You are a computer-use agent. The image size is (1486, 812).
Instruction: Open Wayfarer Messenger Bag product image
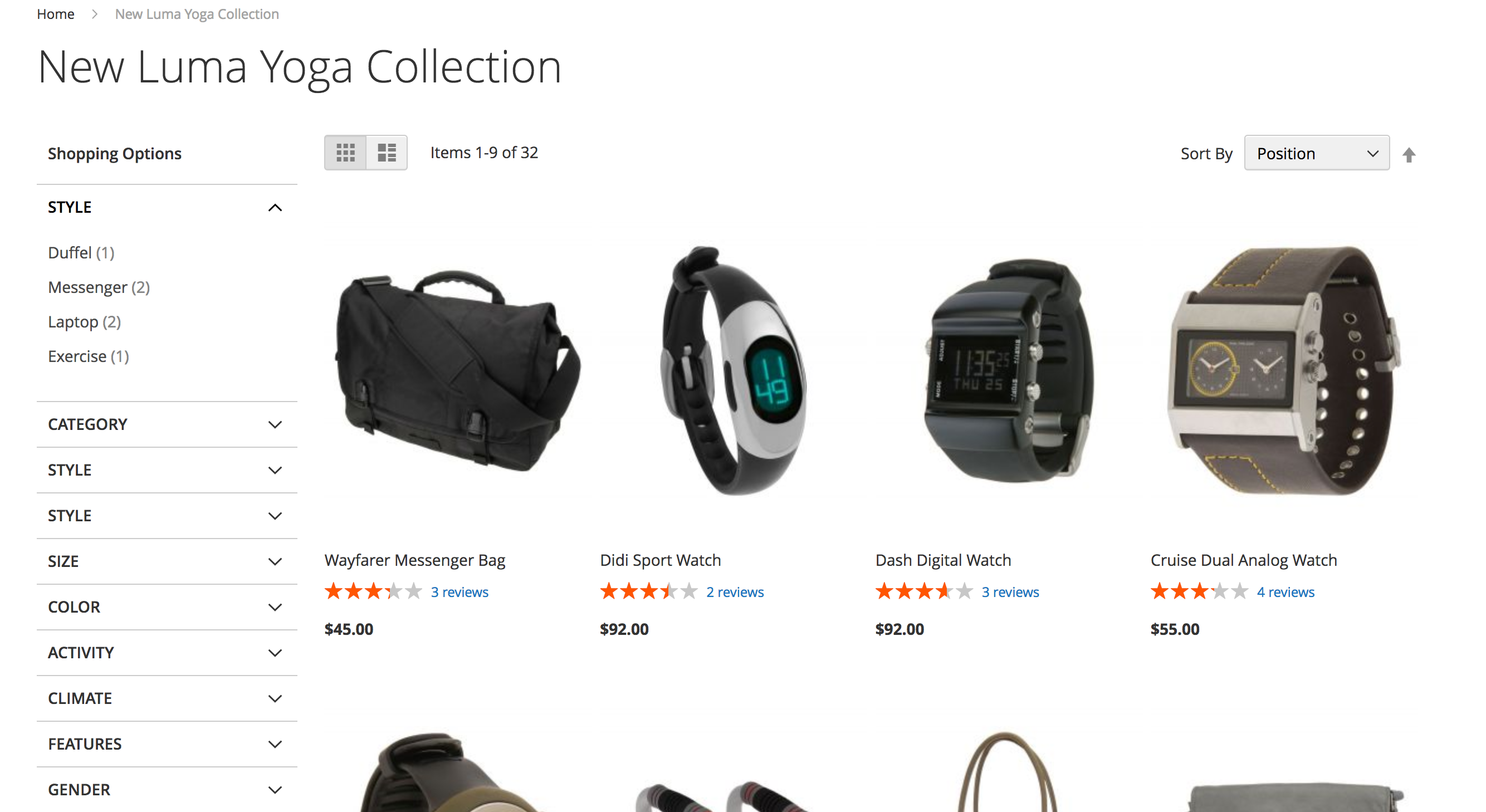pyautogui.click(x=457, y=370)
